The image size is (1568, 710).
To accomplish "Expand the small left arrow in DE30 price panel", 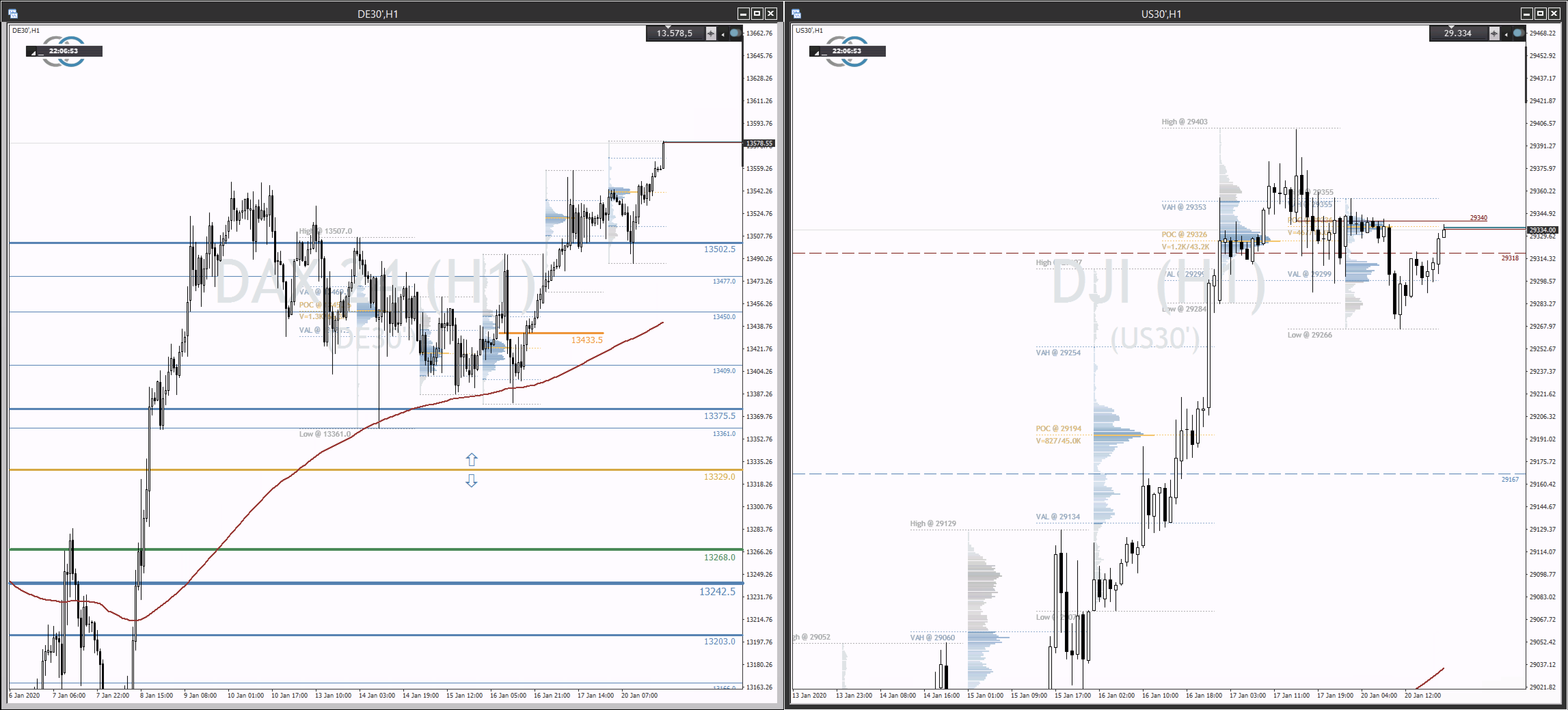I will pos(722,34).
